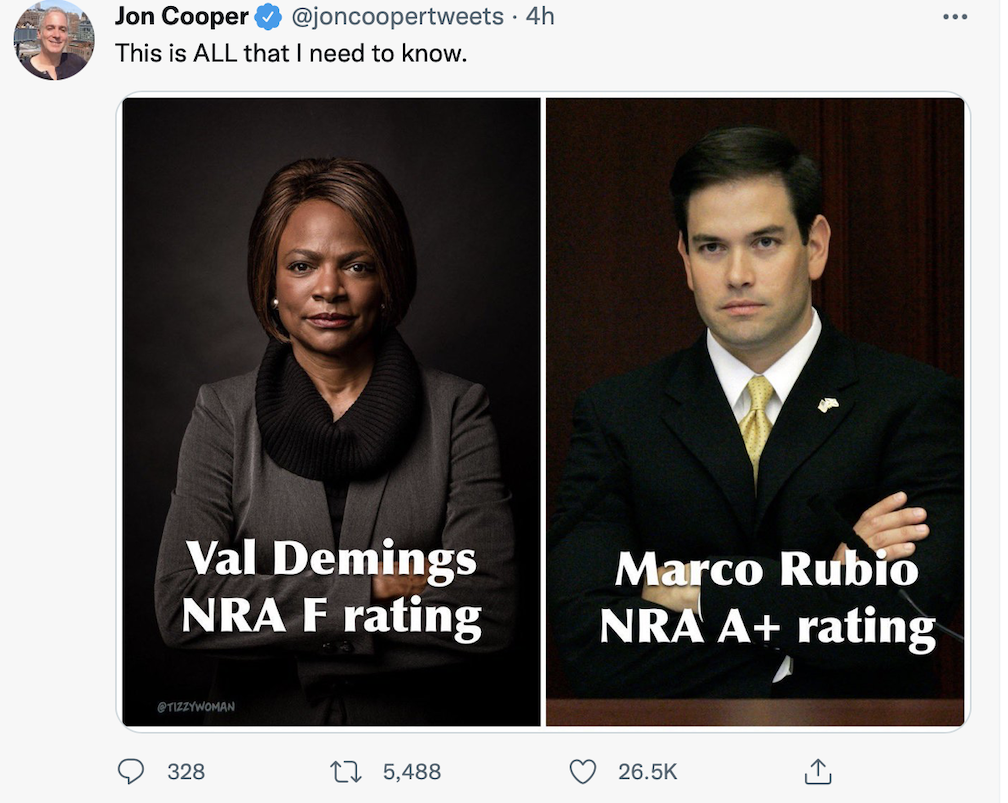Open the share menu icon
The height and width of the screenshot is (803, 1008).
coord(818,771)
